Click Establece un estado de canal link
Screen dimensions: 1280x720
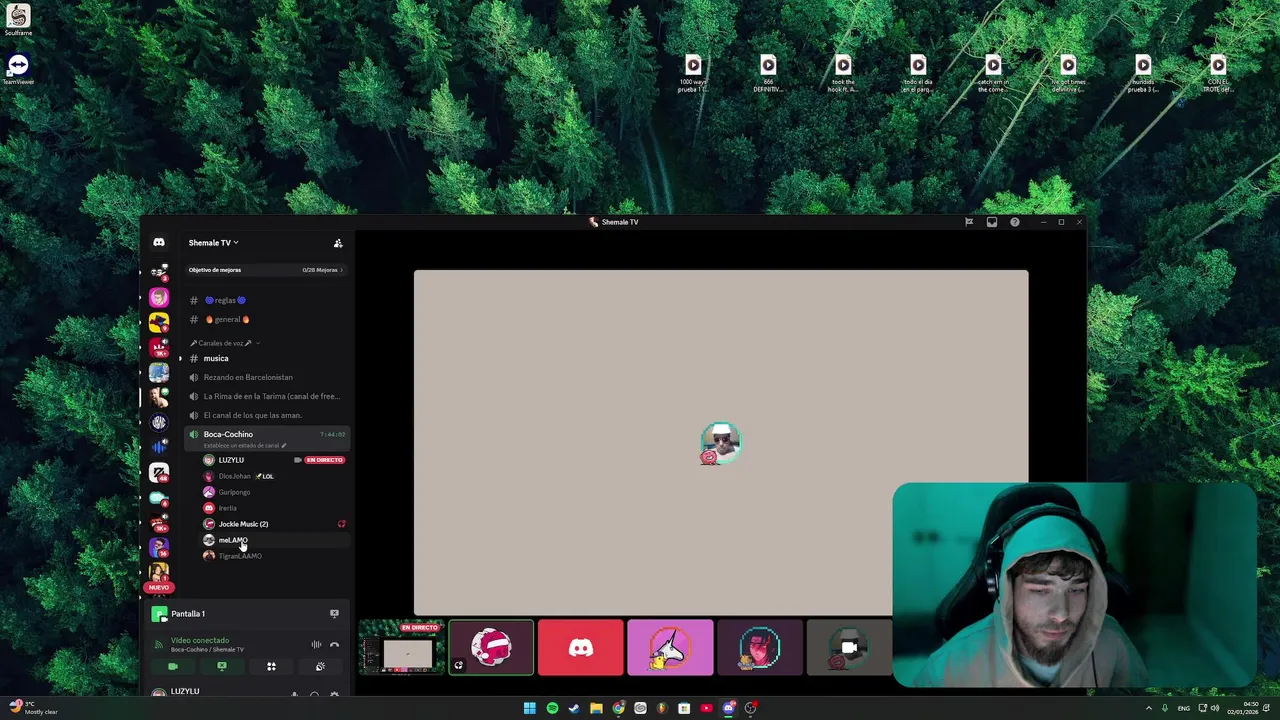click(x=244, y=446)
